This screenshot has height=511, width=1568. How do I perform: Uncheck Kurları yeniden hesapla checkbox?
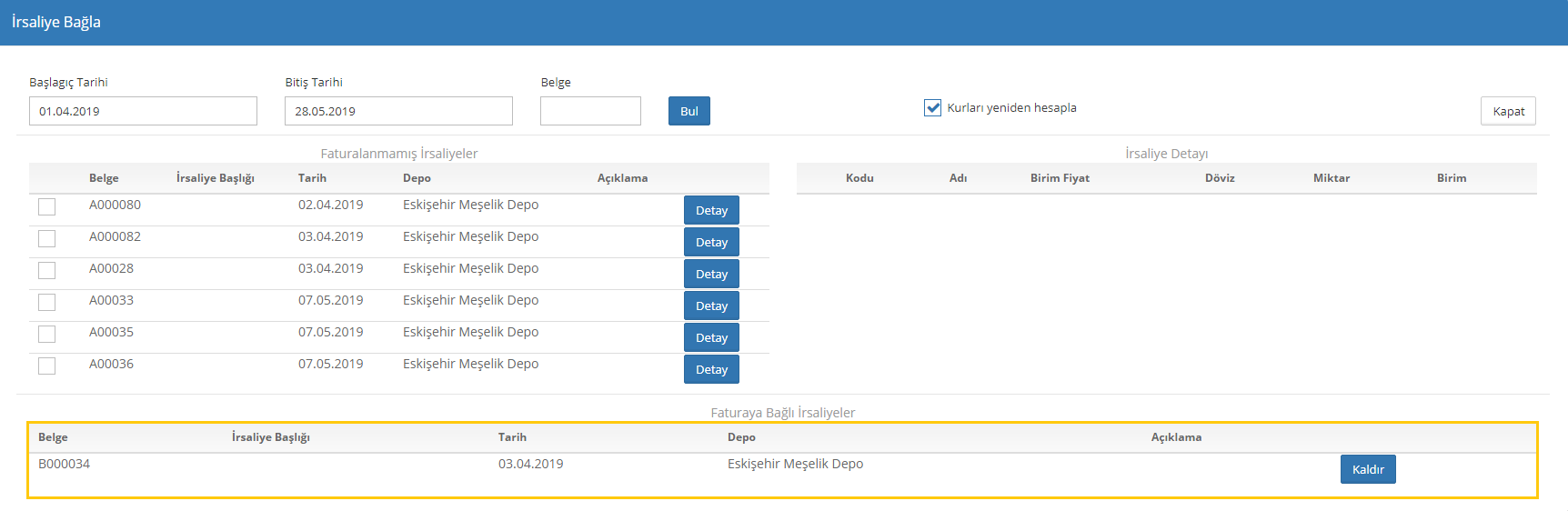(932, 107)
